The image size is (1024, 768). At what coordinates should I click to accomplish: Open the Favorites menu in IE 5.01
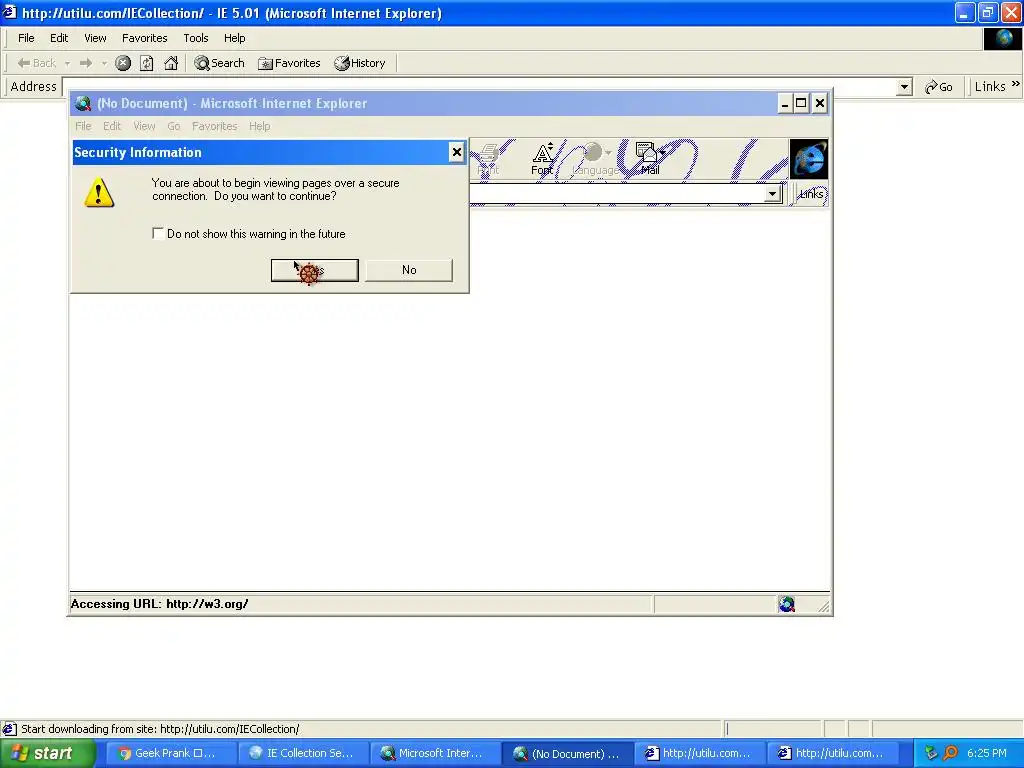pyautogui.click(x=144, y=38)
